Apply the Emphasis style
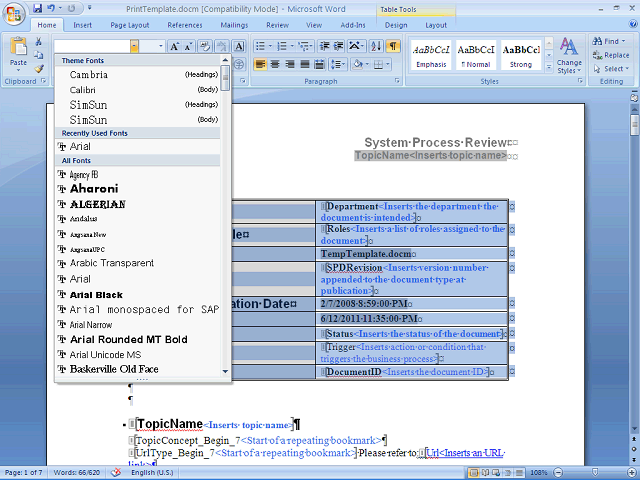640x480 pixels. click(x=431, y=55)
